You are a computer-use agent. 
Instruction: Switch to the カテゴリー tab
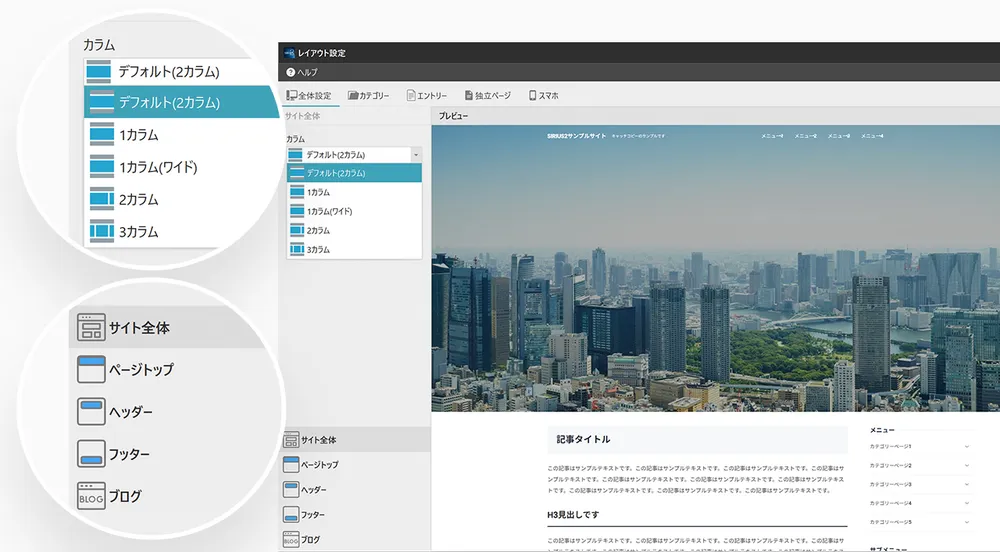click(x=369, y=96)
